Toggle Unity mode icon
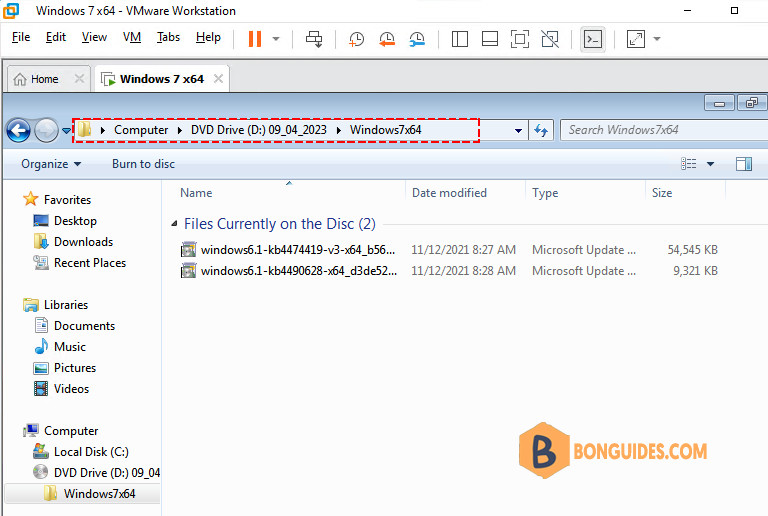The width and height of the screenshot is (768, 516). tap(550, 39)
